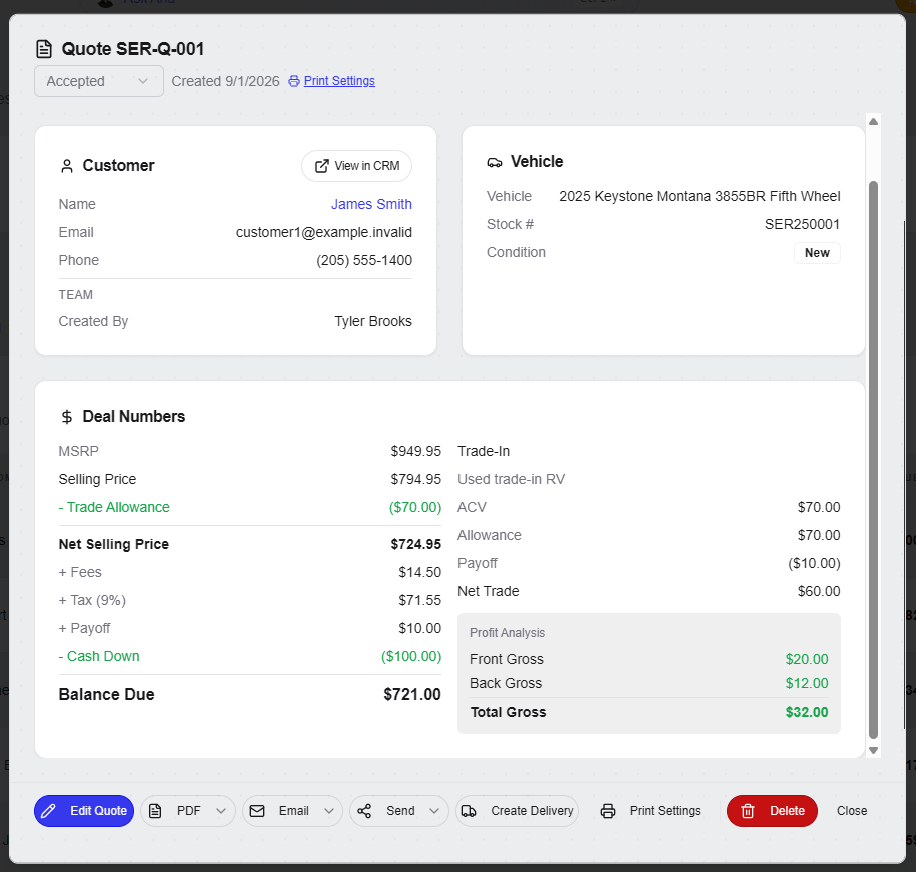Select the phone number (205) 555-1400

(x=364, y=260)
